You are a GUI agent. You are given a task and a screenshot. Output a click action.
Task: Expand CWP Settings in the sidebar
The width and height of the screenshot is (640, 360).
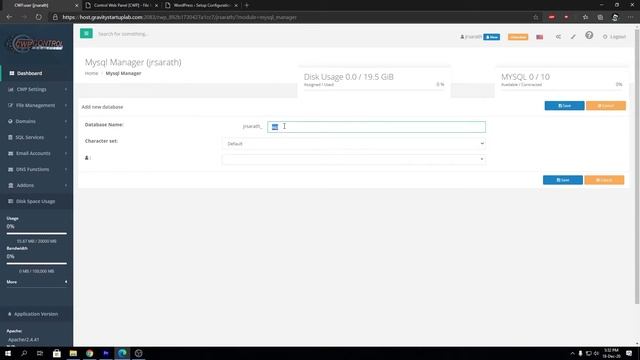pos(37,89)
